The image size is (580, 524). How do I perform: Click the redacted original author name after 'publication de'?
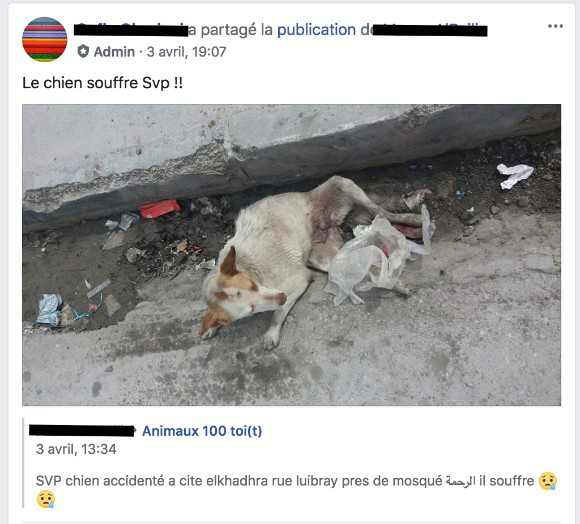click(x=429, y=30)
